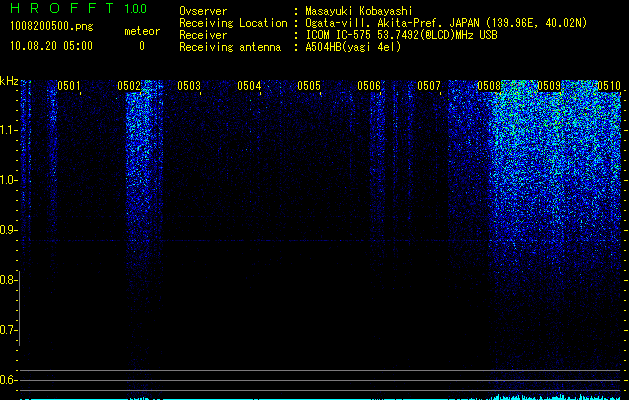Click time marker 0503
The image size is (629, 400).
pyautogui.click(x=189, y=85)
